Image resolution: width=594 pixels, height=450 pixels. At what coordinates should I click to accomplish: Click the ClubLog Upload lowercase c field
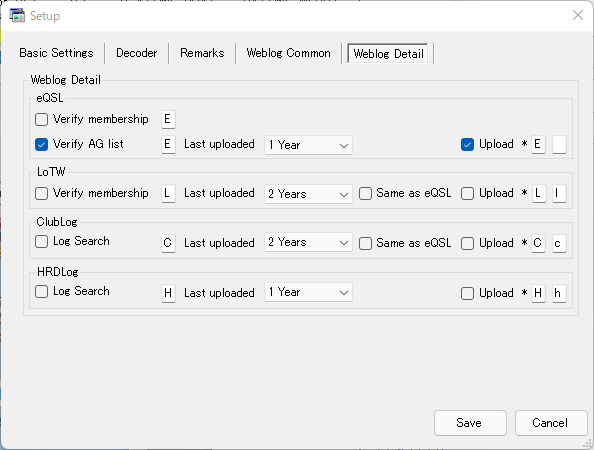(559, 244)
